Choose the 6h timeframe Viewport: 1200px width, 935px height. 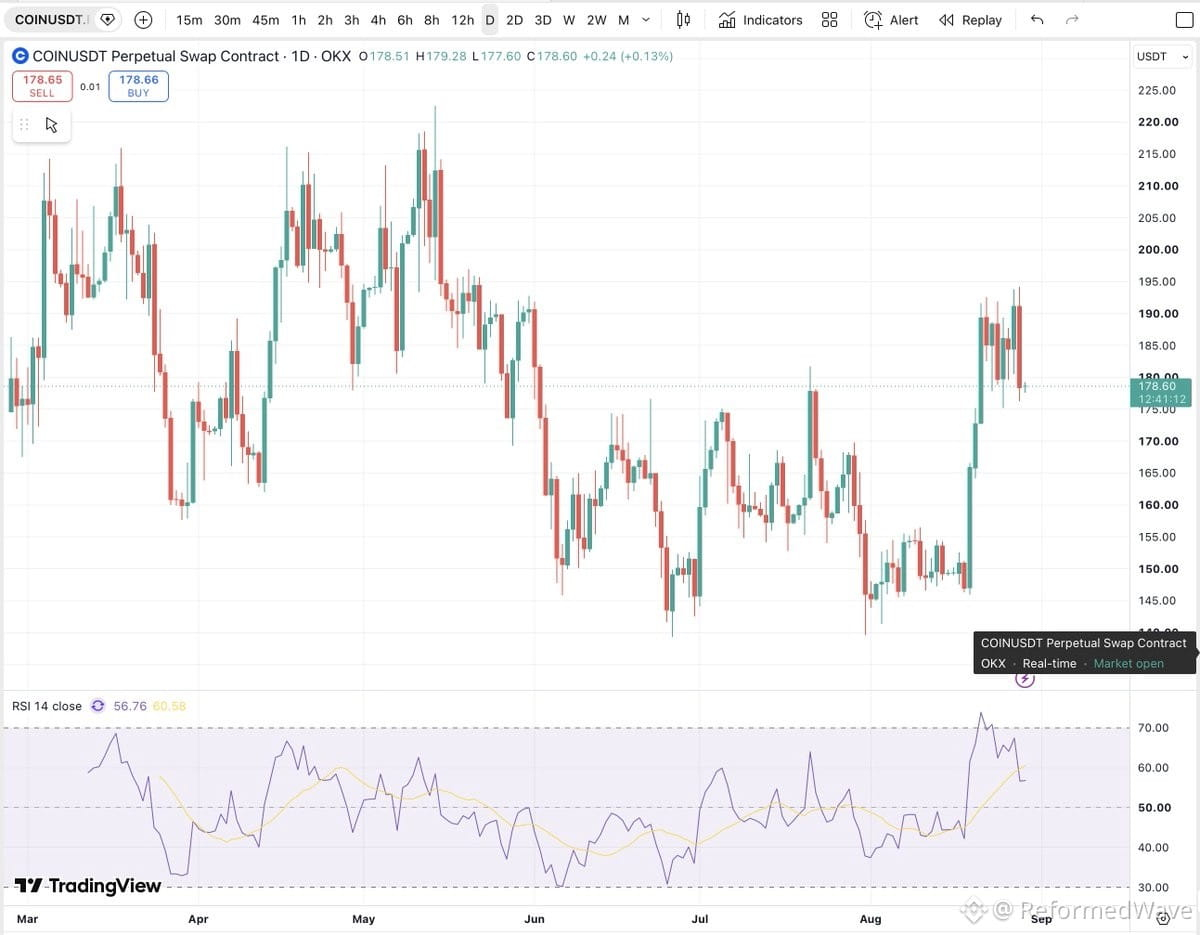point(405,20)
